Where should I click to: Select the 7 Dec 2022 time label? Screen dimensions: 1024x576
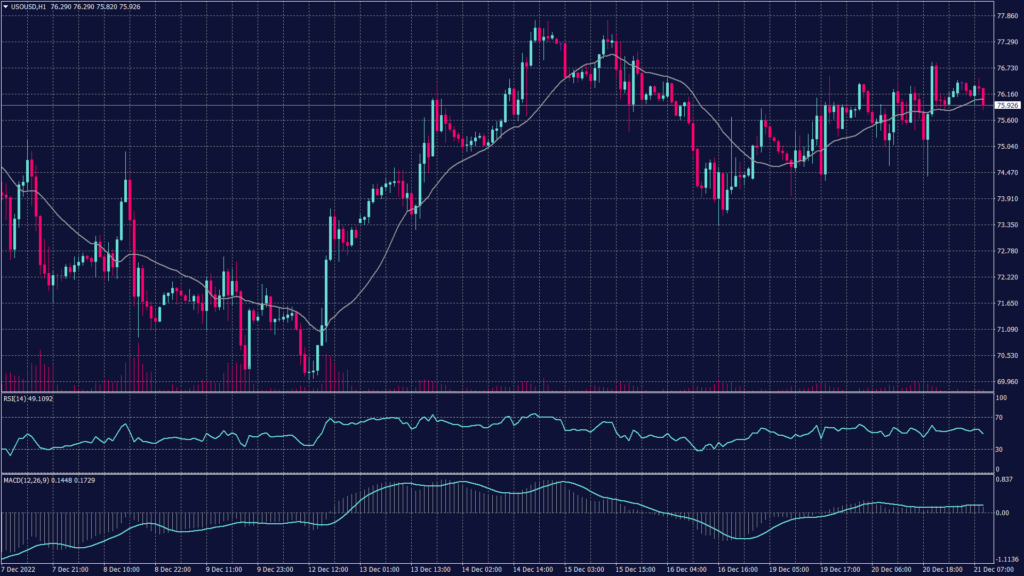[x=18, y=569]
